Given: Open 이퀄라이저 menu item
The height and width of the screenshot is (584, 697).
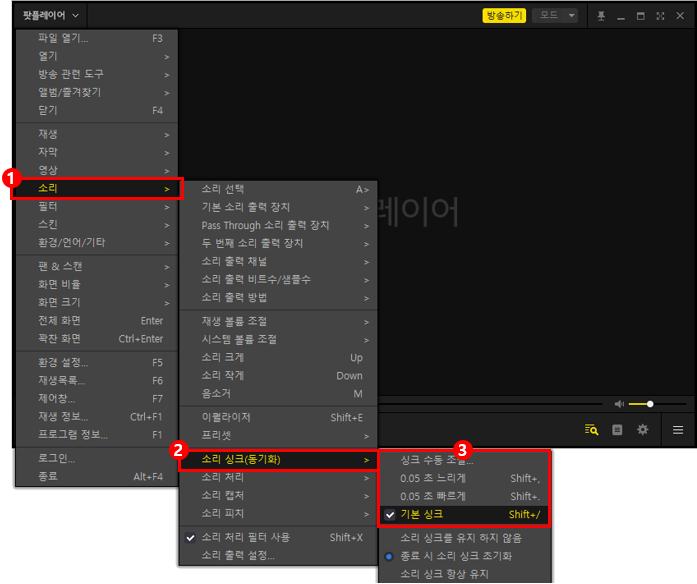Looking at the screenshot, I should [278, 417].
